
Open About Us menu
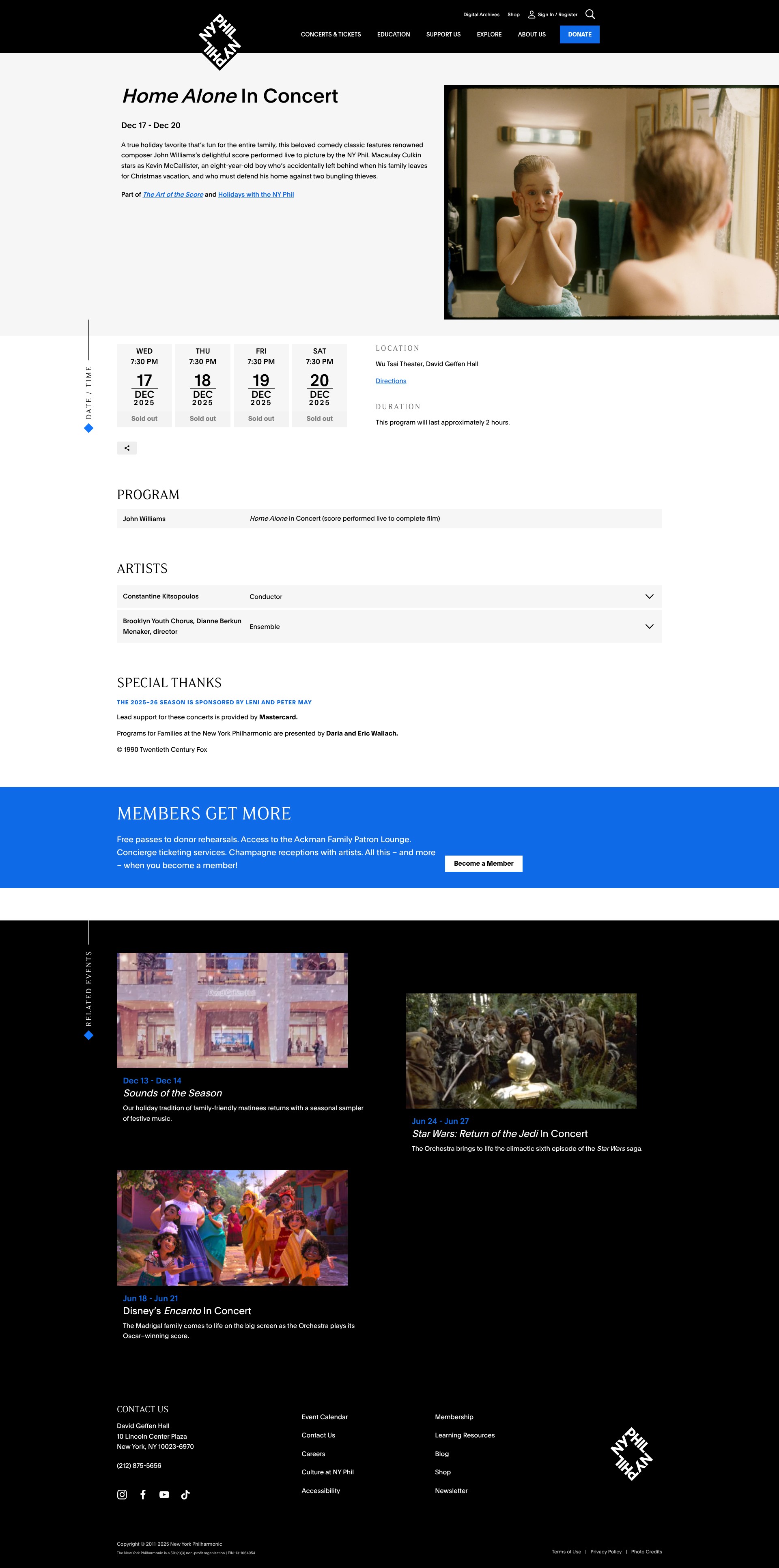click(532, 35)
